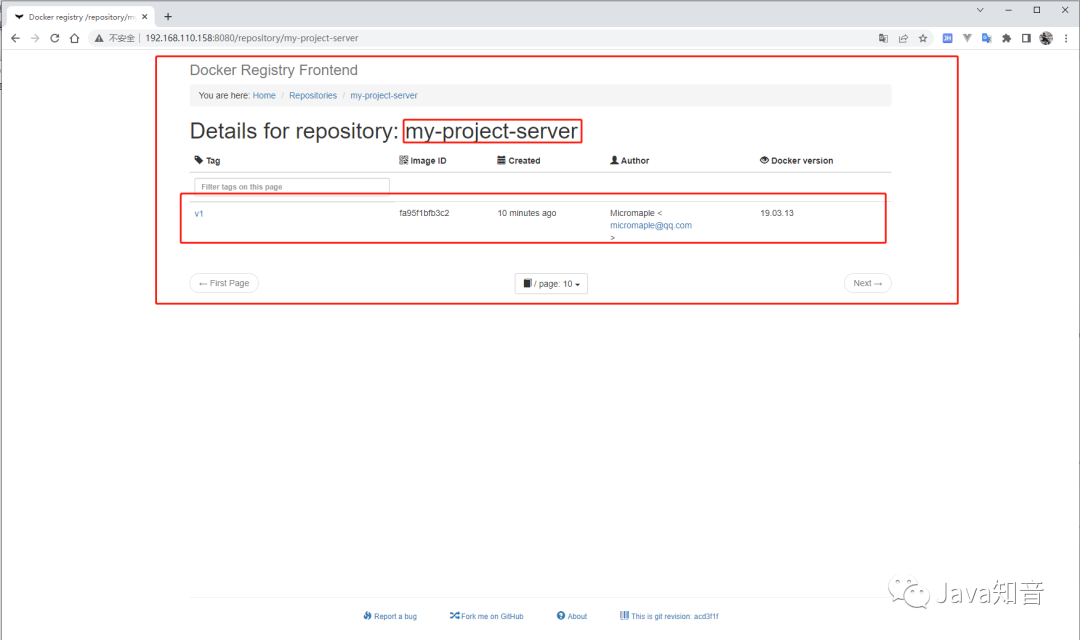Click the person icon beside the Author header
Viewport: 1080px width, 640px height.
point(612,160)
